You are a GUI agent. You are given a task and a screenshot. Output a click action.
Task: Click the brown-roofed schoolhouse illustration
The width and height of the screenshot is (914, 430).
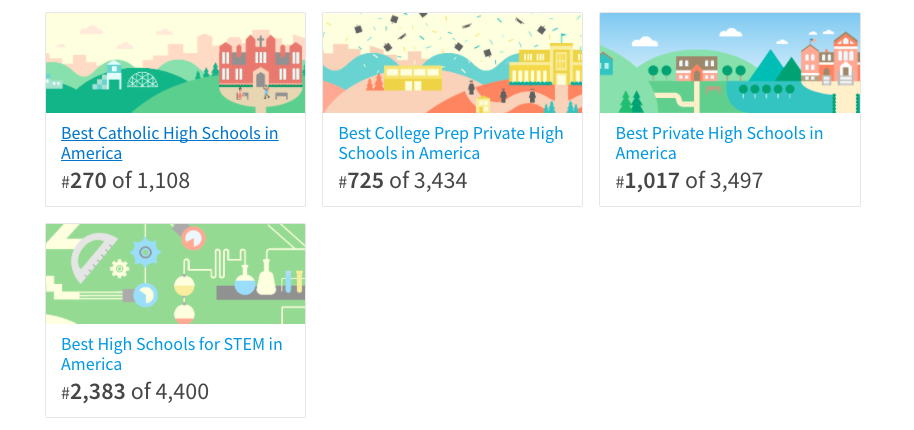[x=697, y=68]
